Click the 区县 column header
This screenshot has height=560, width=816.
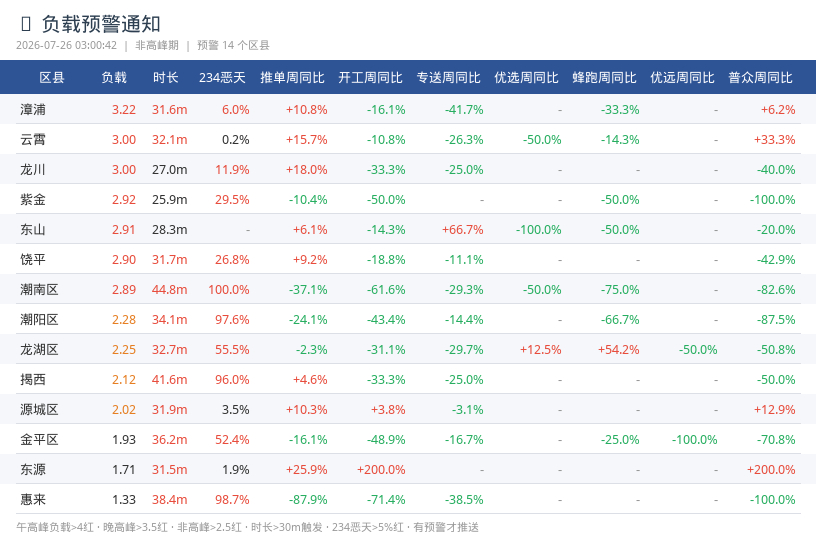click(x=52, y=78)
